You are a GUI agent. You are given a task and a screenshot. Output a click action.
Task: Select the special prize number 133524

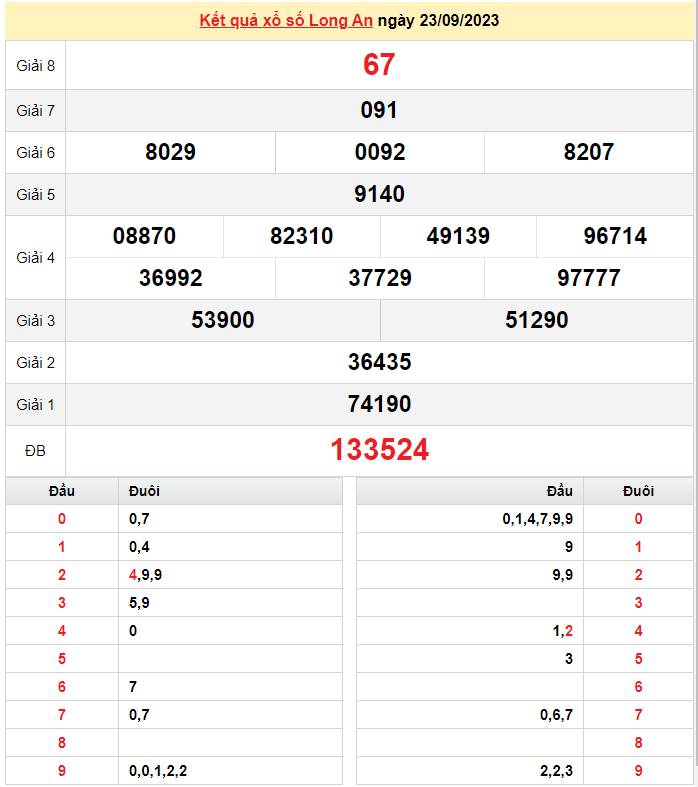[x=379, y=450]
